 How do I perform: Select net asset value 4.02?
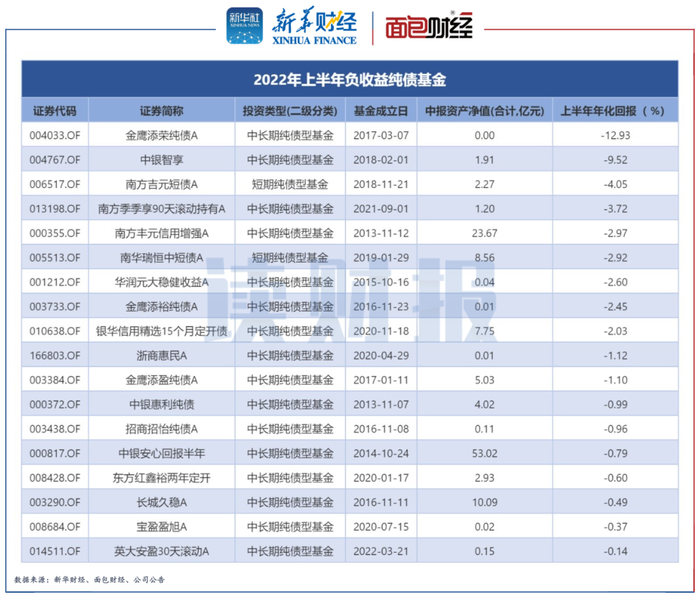point(484,405)
